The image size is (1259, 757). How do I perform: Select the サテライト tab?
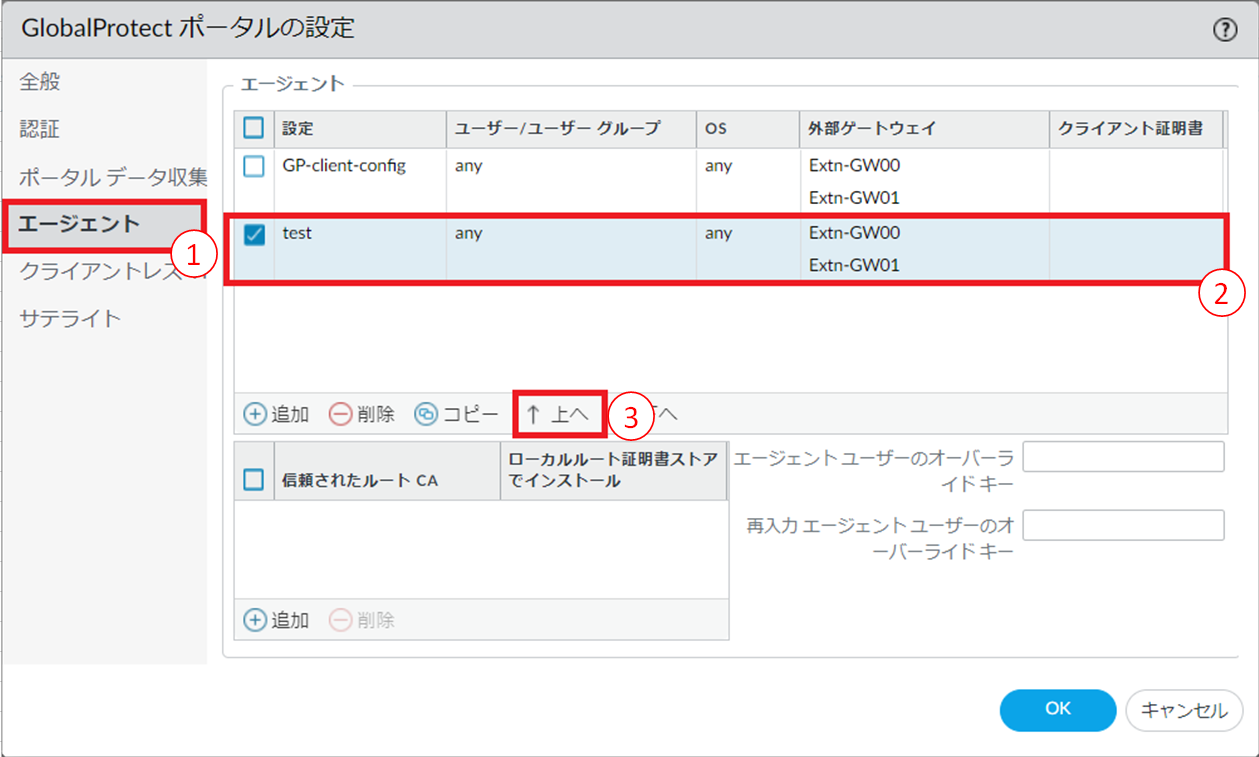pos(70,319)
